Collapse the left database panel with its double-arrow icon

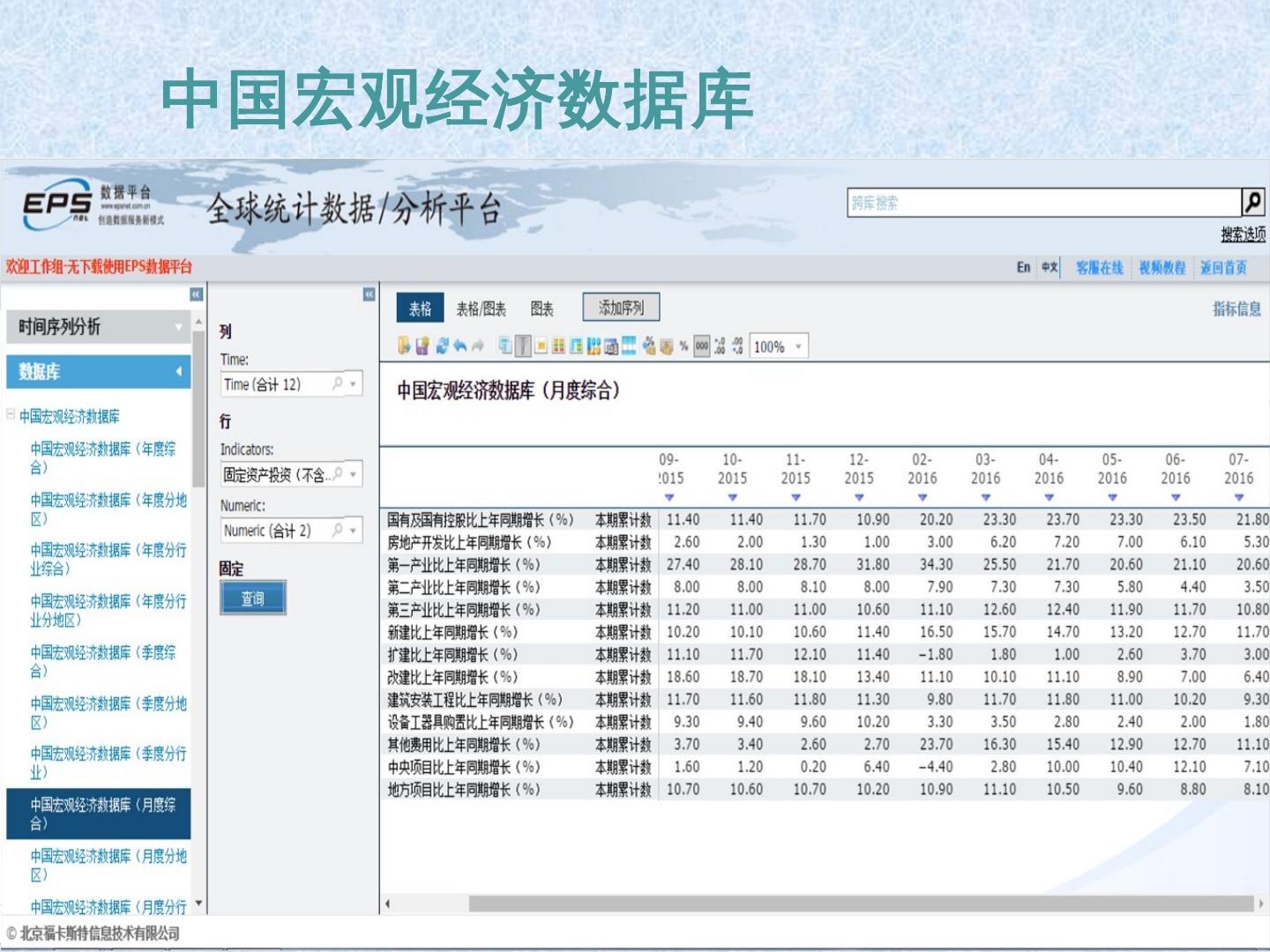196,294
